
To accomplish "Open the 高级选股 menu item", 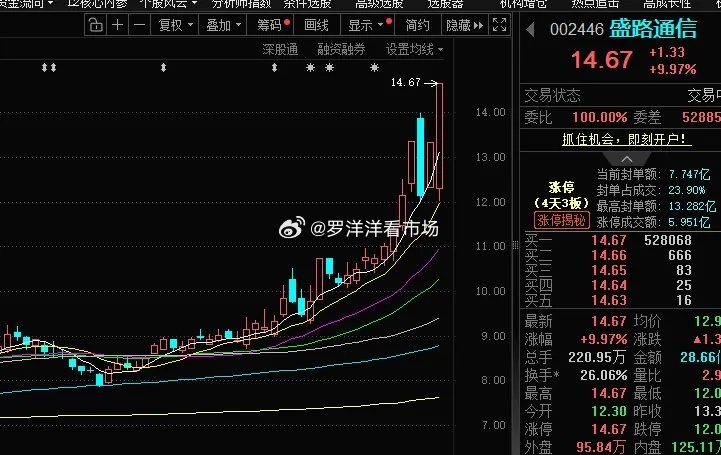I will (x=379, y=4).
